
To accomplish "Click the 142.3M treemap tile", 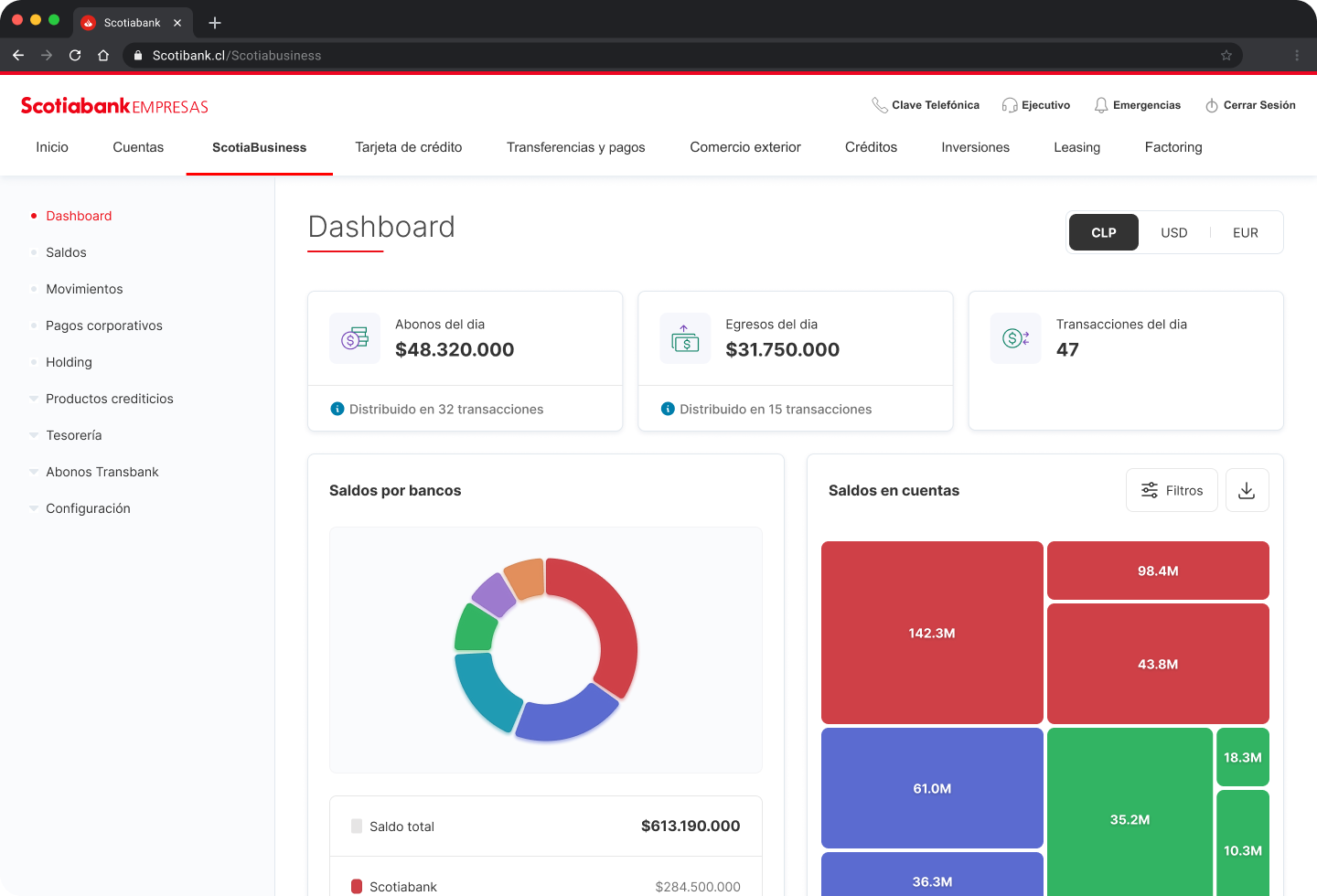I will 932,633.
